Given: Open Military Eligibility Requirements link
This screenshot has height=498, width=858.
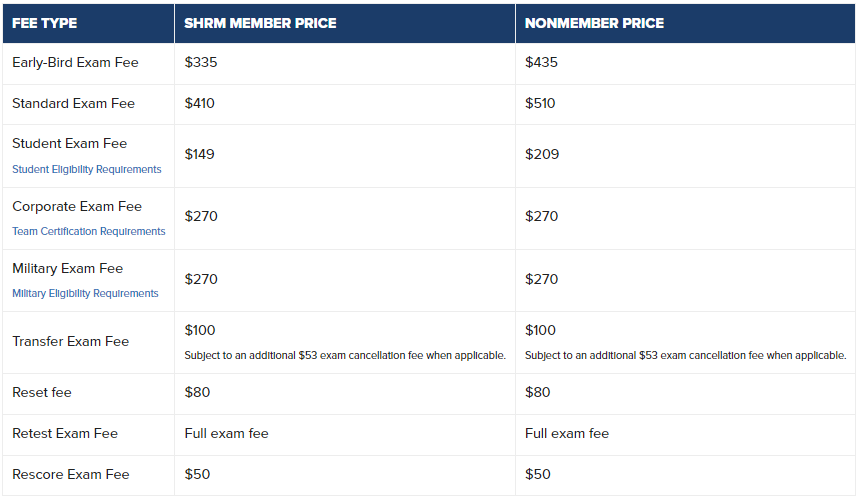Looking at the screenshot, I should click(85, 293).
